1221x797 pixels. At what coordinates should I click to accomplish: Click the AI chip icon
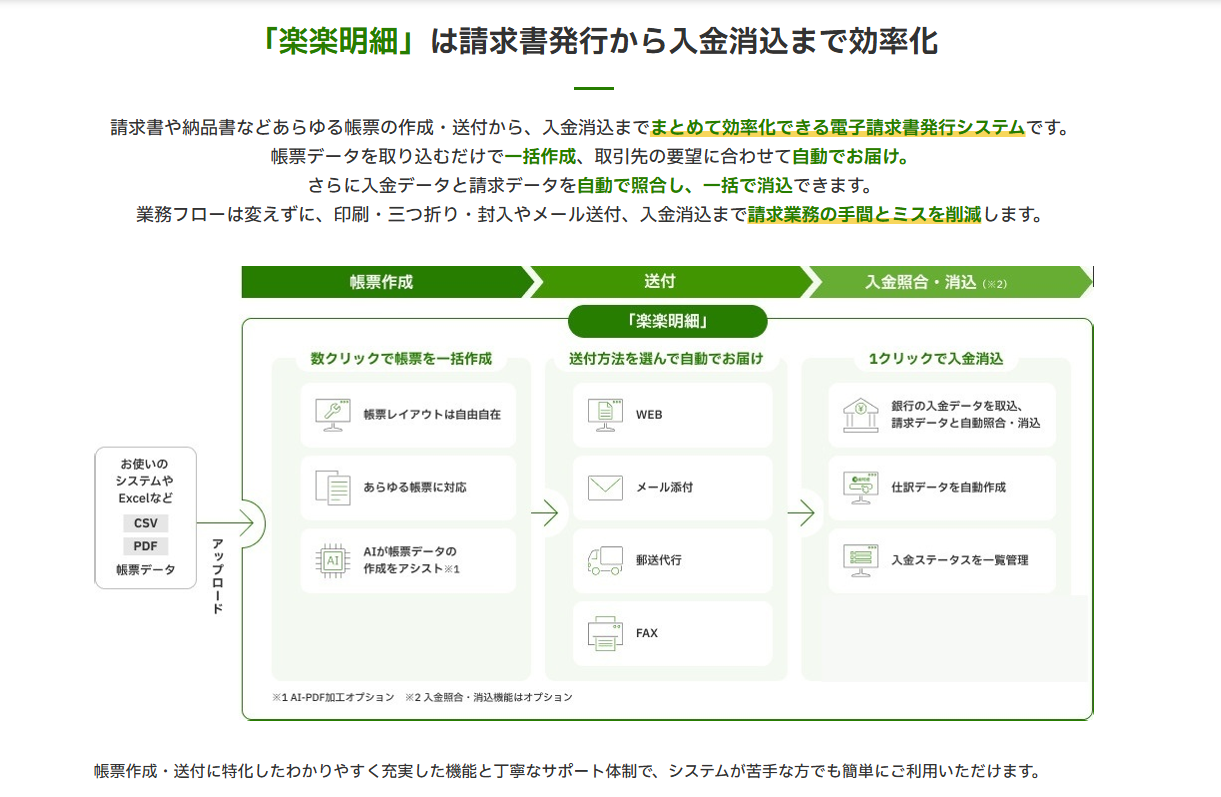pyautogui.click(x=332, y=560)
